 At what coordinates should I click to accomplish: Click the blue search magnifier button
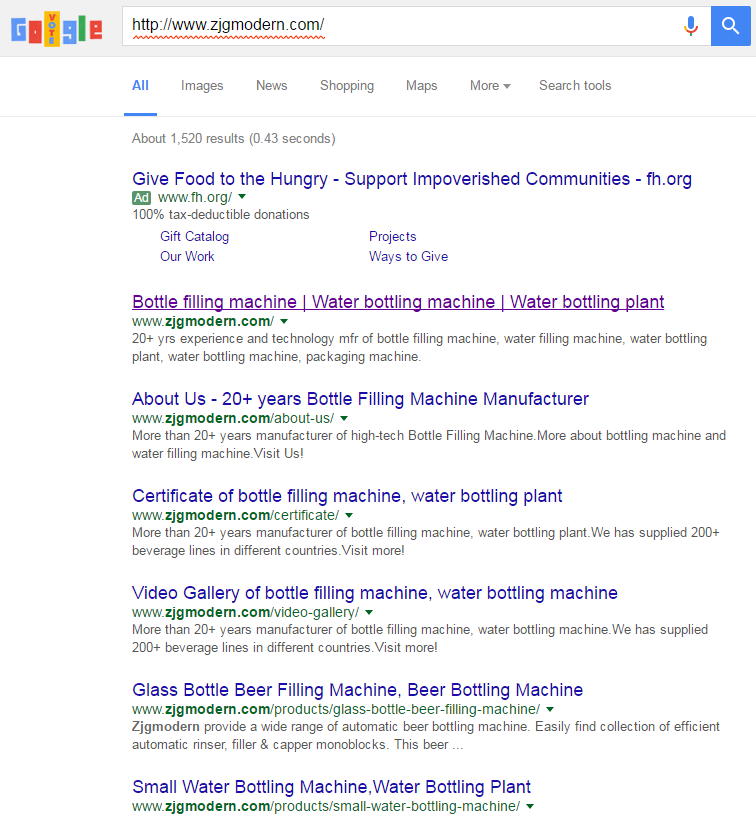pos(730,26)
